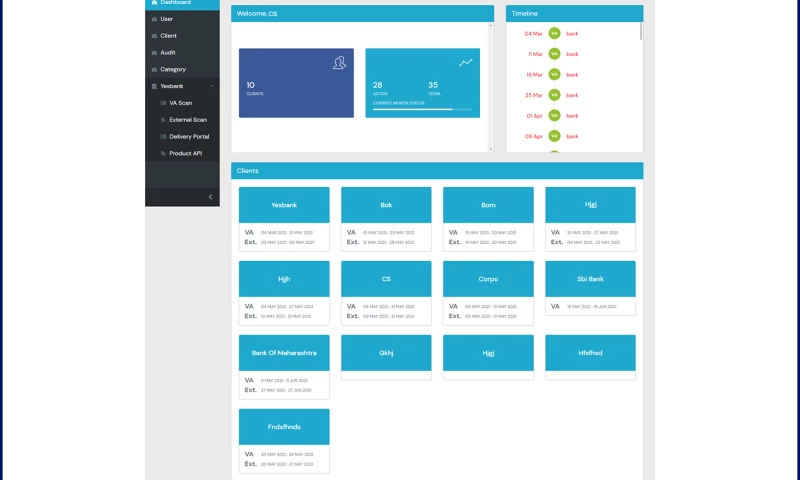Click the 04 Mar timeline date
Screen dimensions: 800x480
[533, 34]
